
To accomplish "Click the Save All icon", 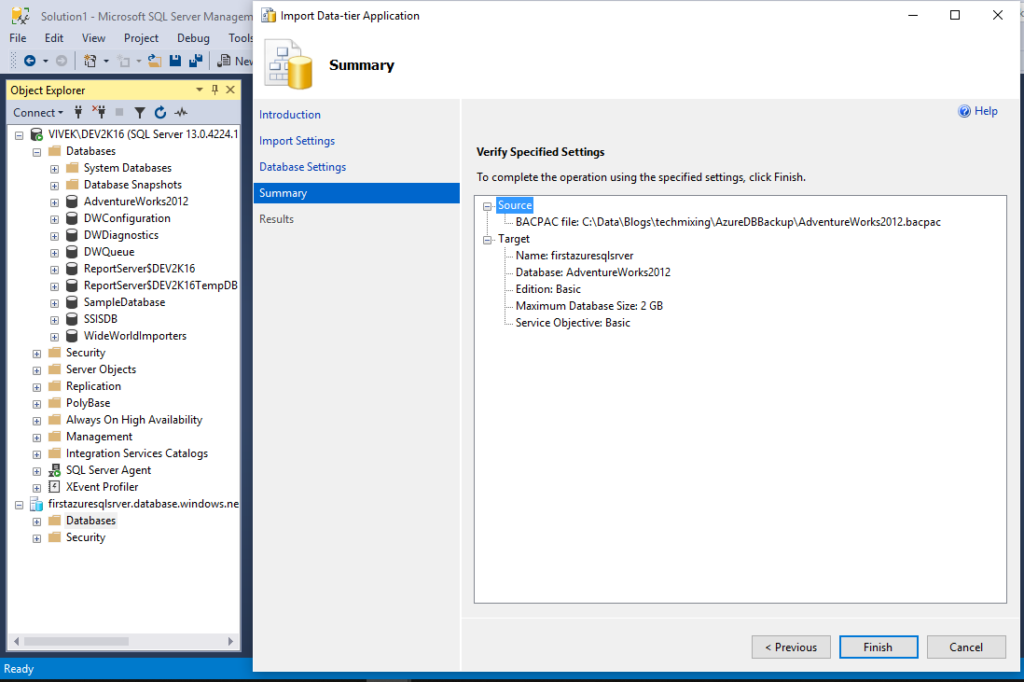I will (198, 61).
